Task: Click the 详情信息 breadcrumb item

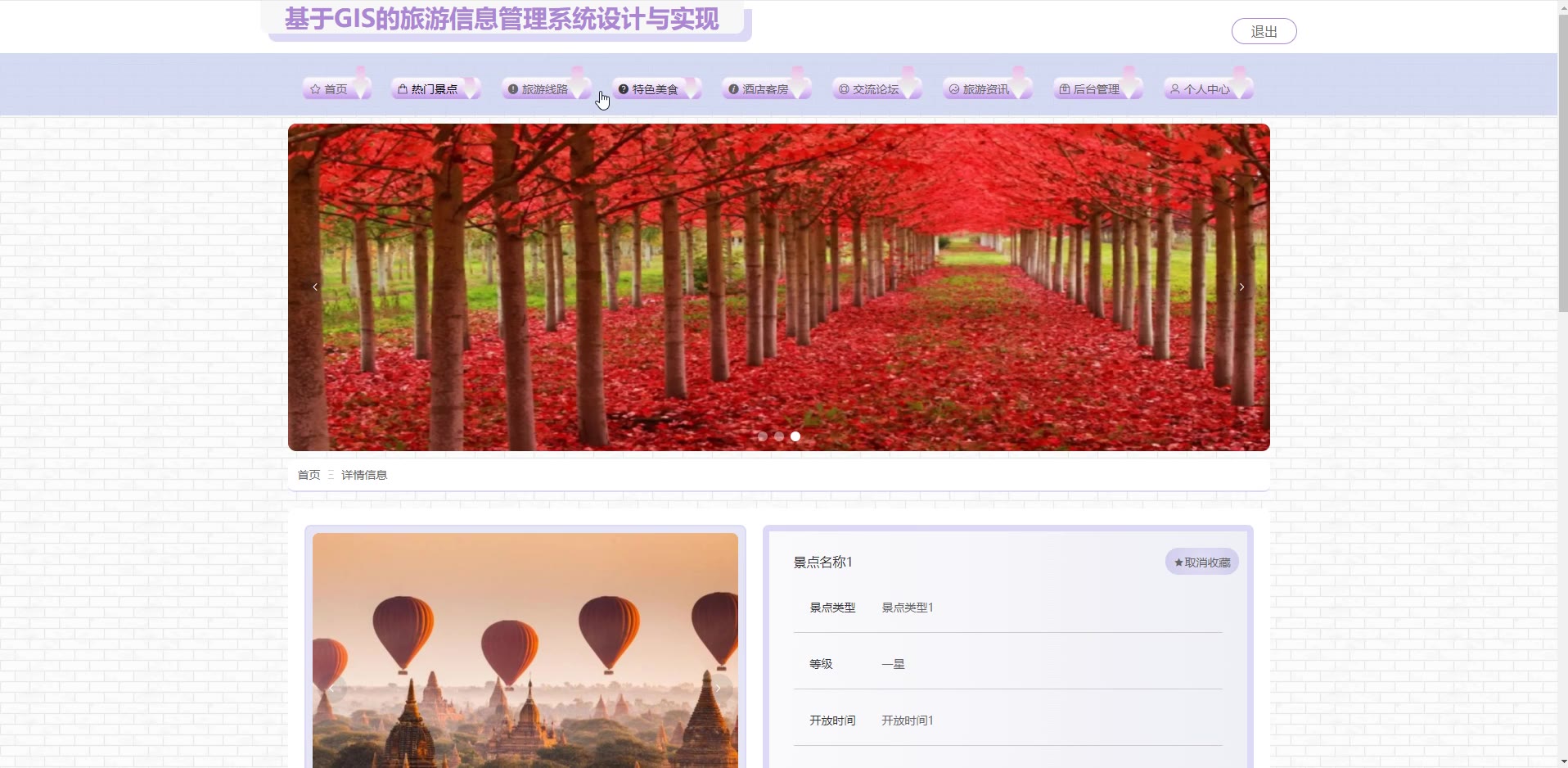Action: click(x=364, y=475)
